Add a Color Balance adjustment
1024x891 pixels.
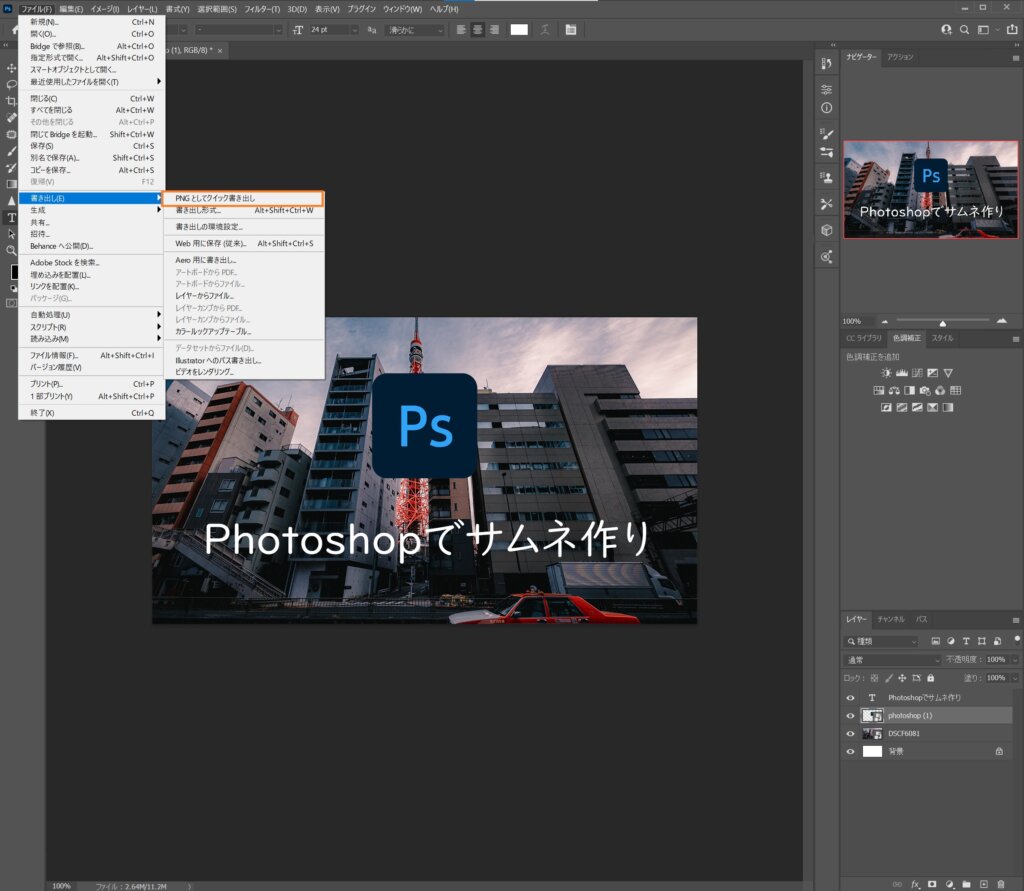point(894,391)
